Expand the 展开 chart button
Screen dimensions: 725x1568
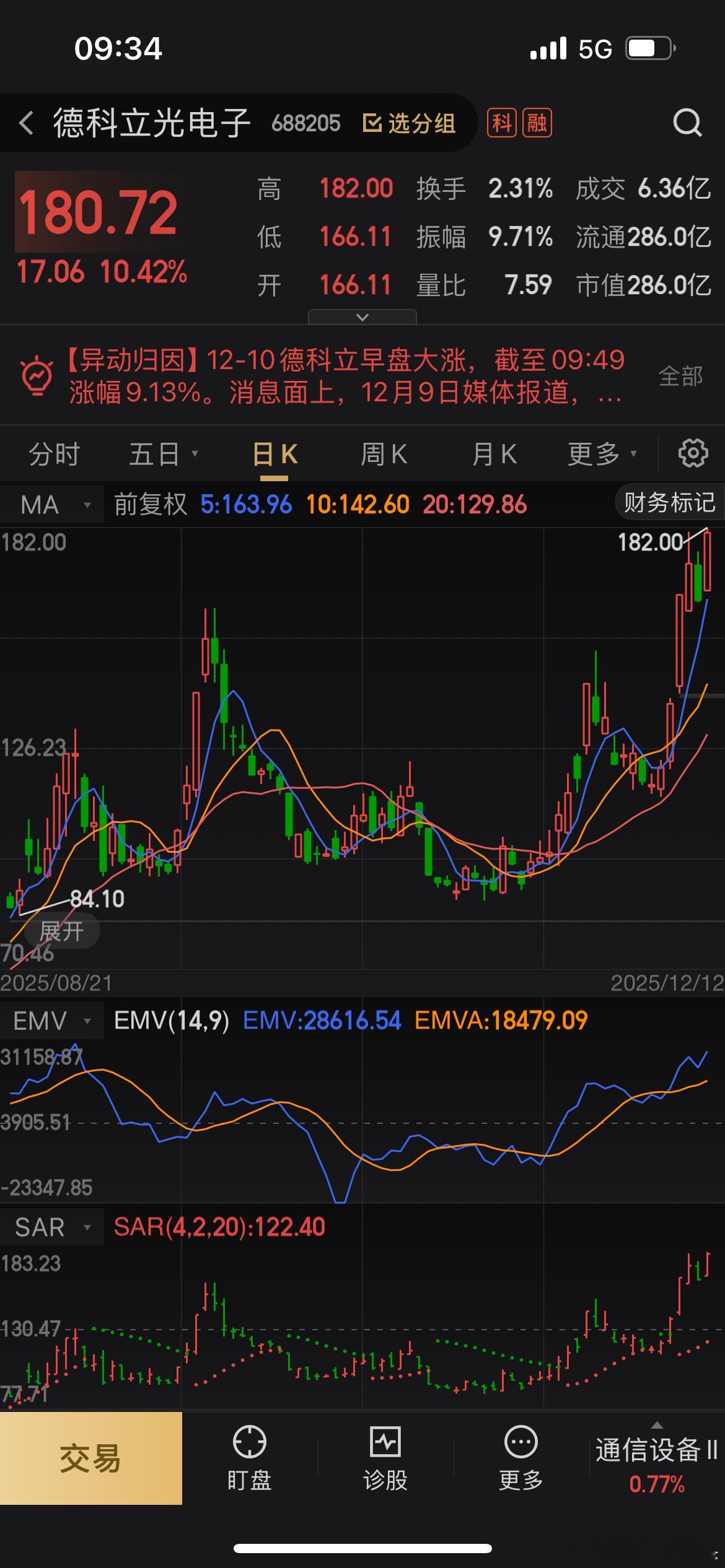click(62, 931)
